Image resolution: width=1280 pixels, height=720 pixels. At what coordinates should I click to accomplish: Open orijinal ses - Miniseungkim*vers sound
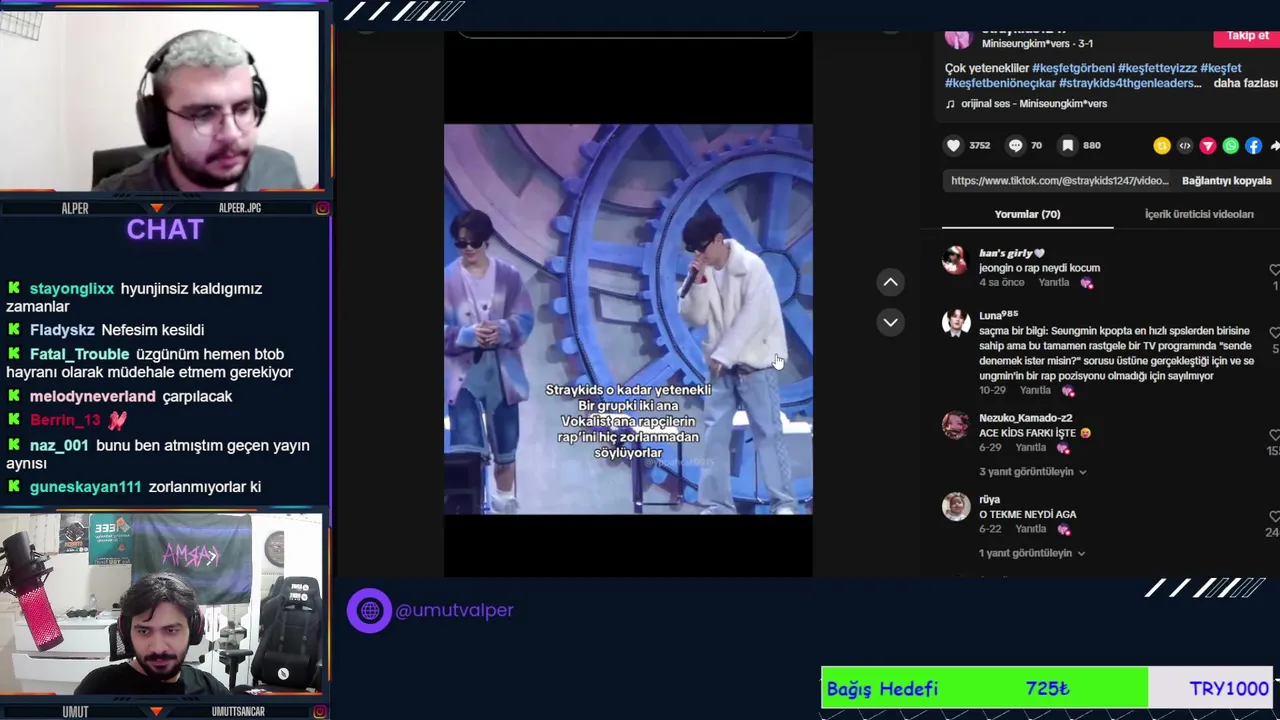(x=1034, y=104)
